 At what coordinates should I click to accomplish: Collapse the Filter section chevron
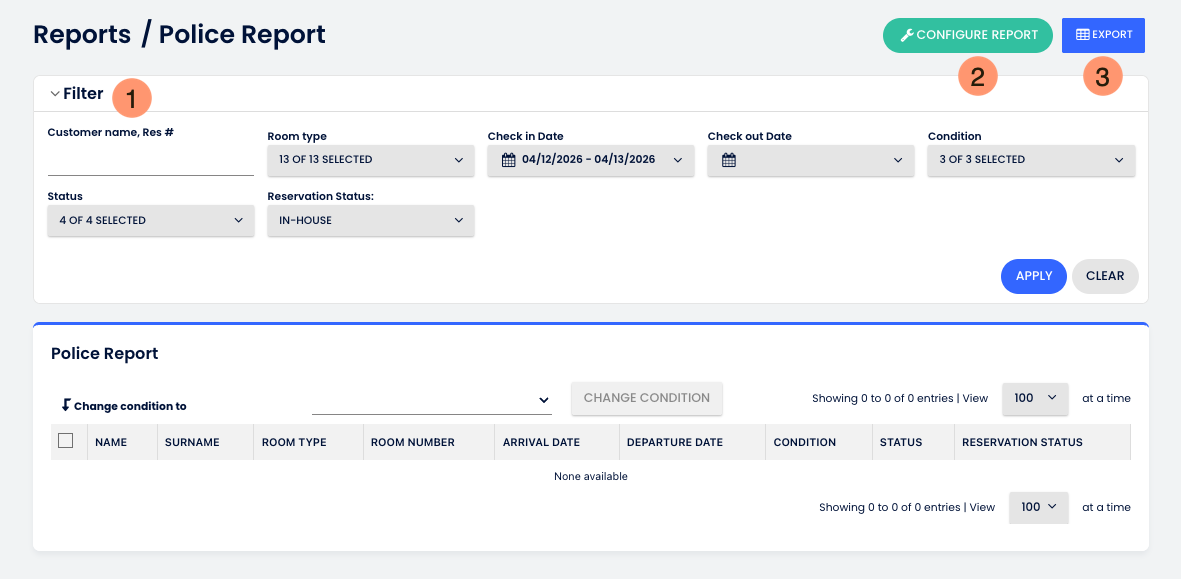click(55, 94)
